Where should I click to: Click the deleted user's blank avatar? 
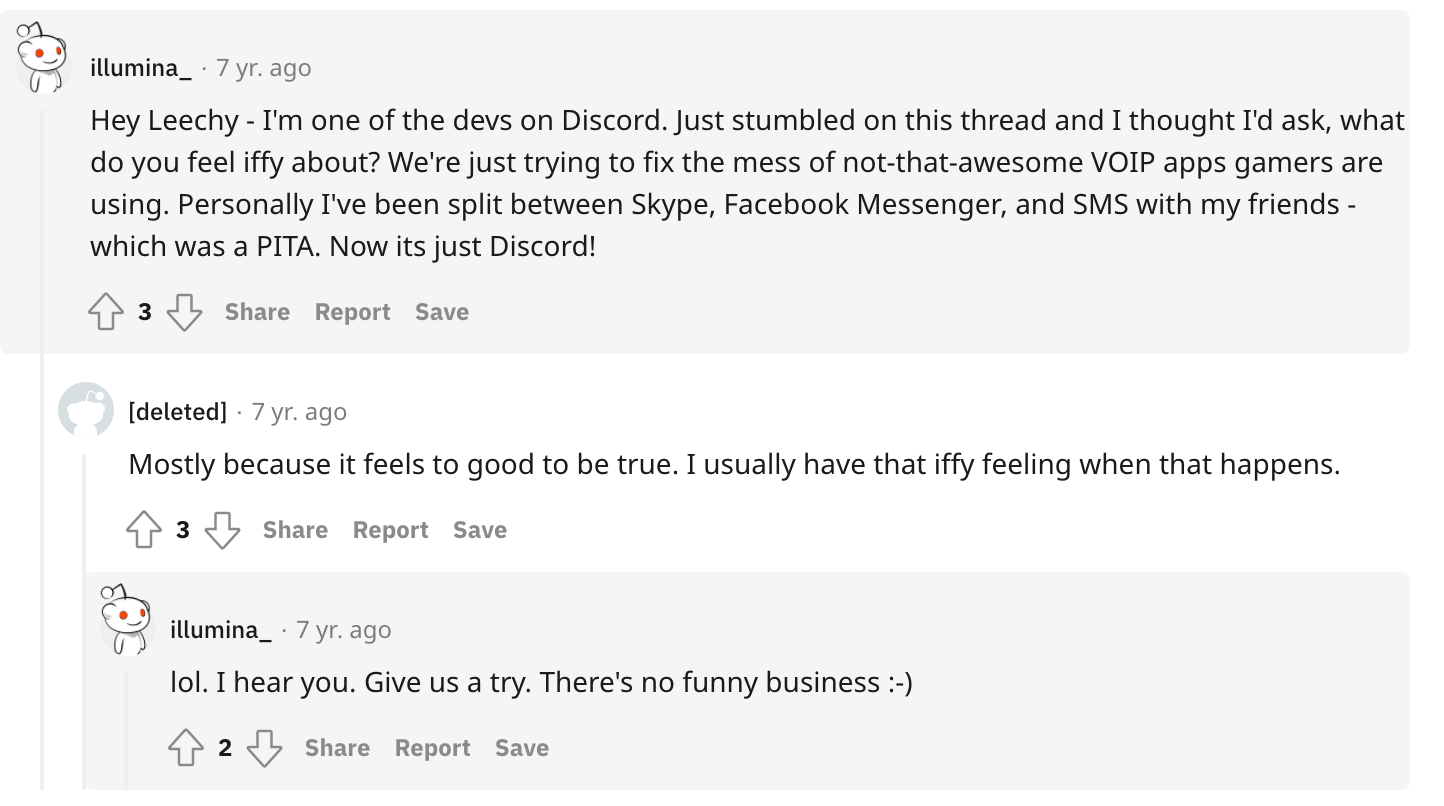[86, 410]
